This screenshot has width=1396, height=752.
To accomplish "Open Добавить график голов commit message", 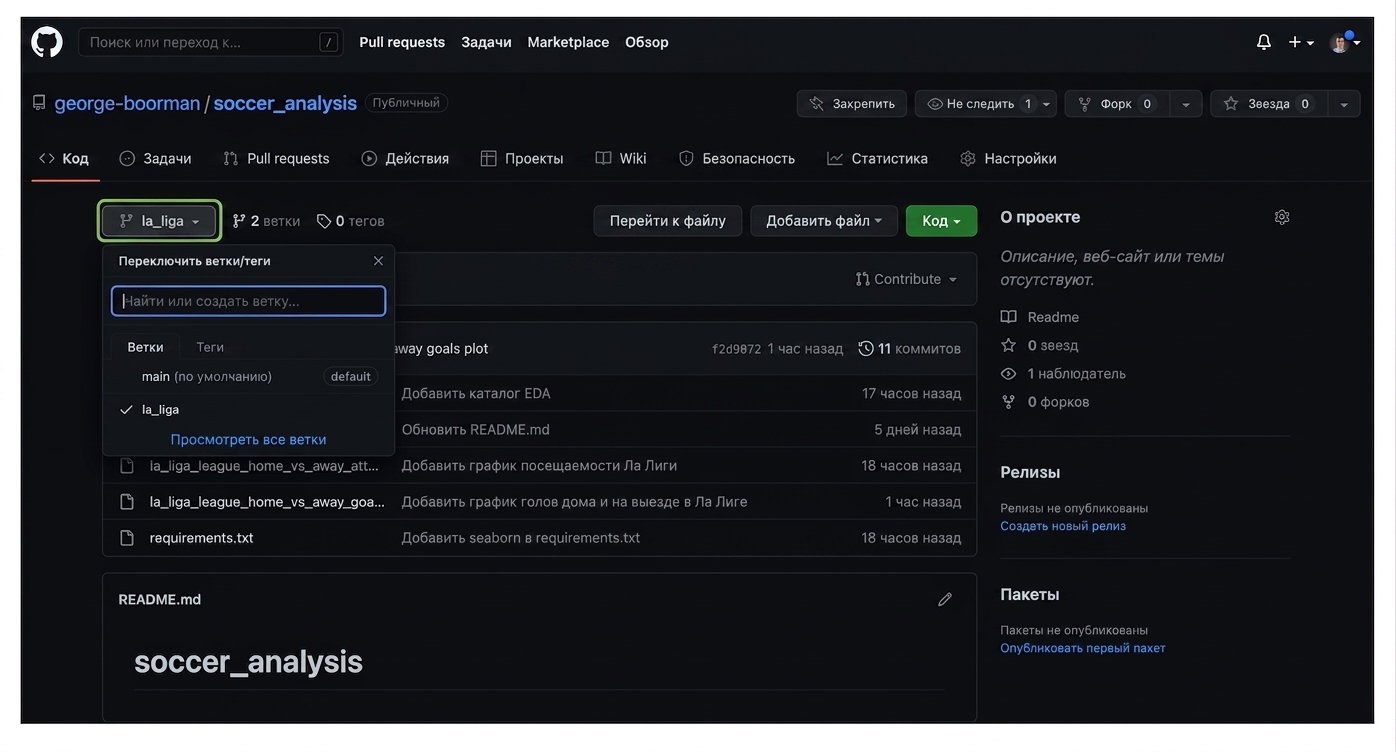I will [x=574, y=502].
